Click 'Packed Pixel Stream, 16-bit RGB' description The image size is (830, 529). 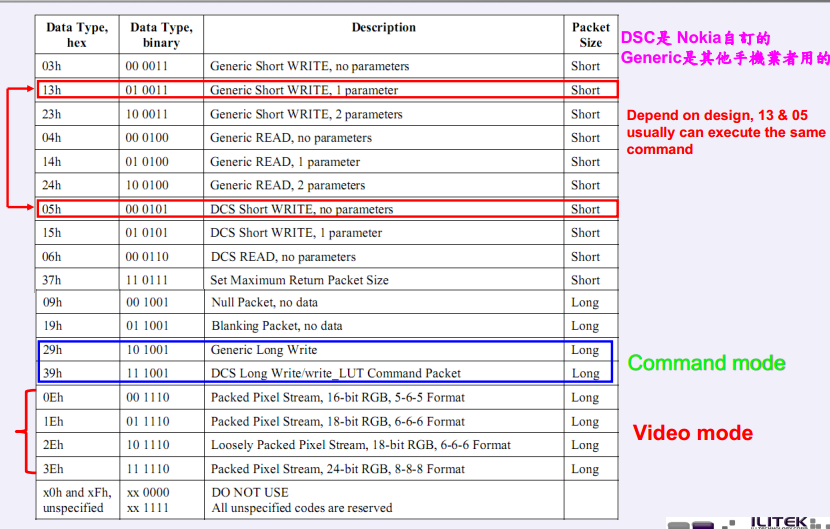tap(338, 397)
